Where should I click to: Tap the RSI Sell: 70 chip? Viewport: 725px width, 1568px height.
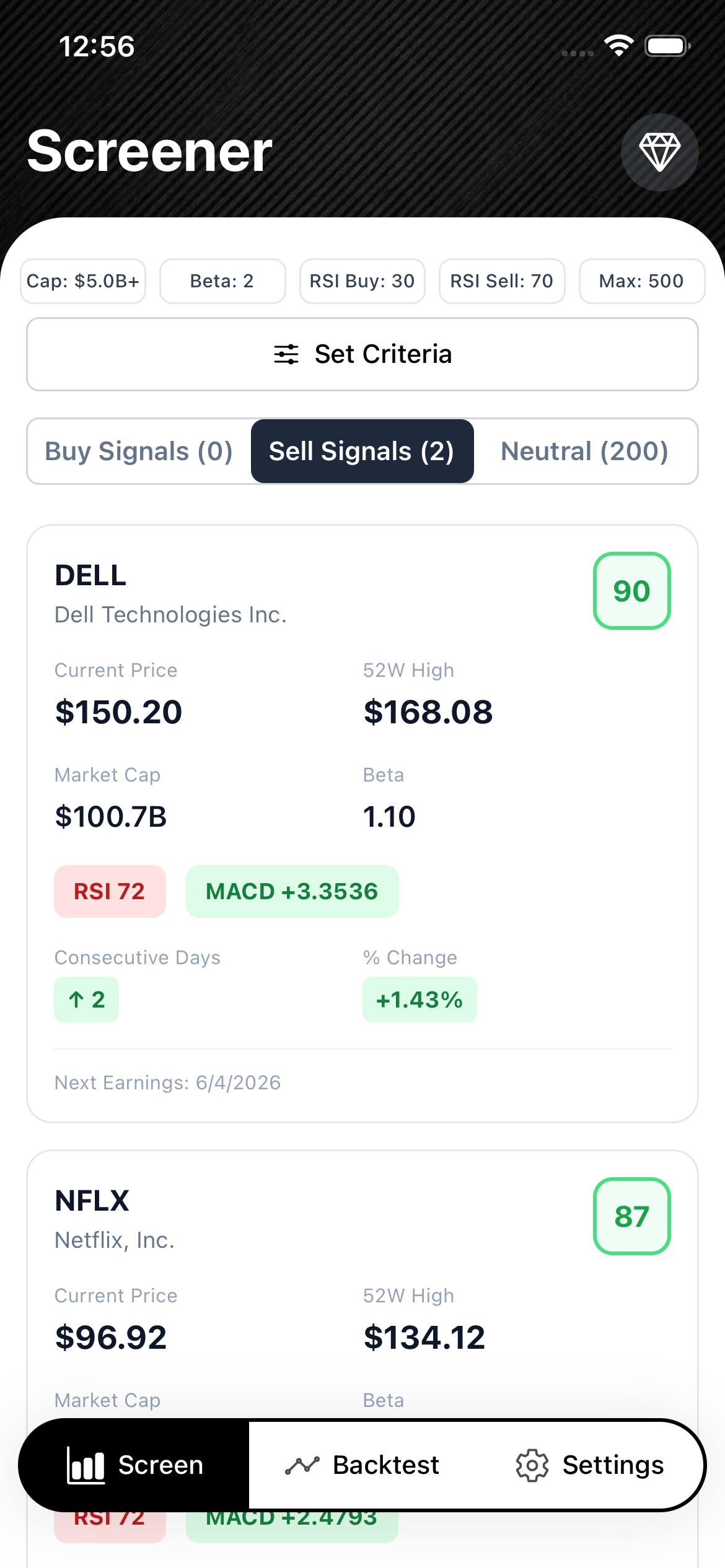[502, 281]
